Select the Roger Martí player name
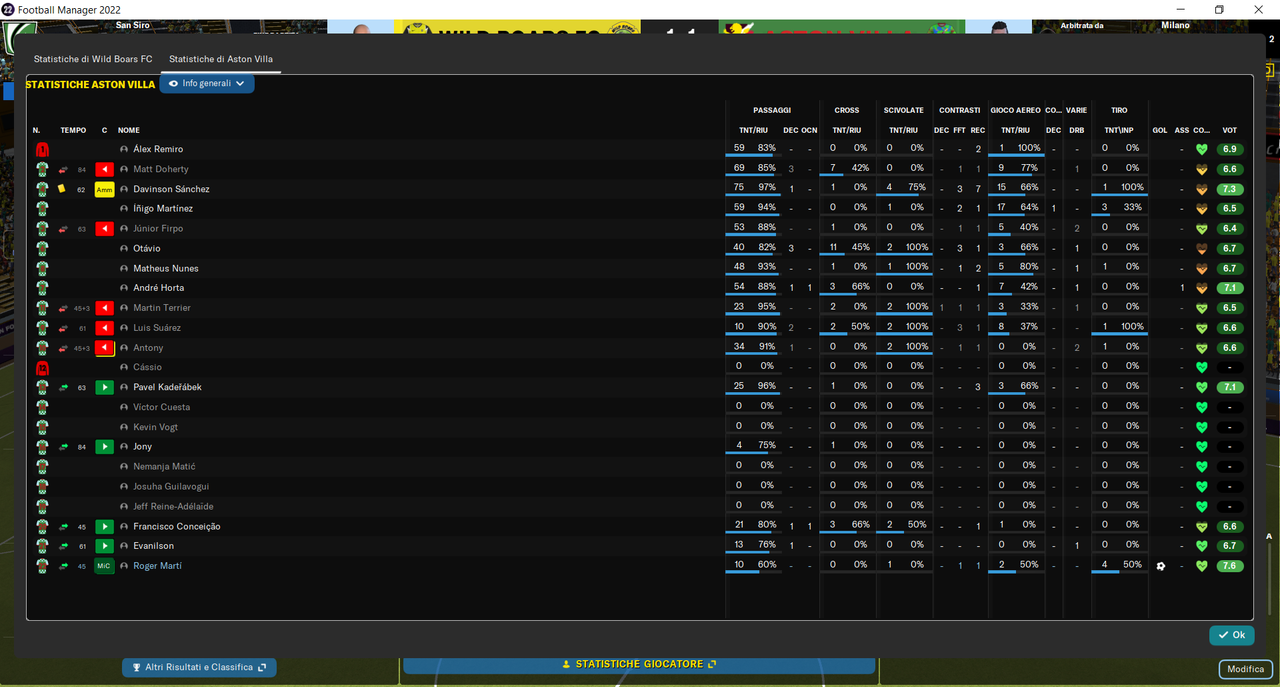 point(157,566)
